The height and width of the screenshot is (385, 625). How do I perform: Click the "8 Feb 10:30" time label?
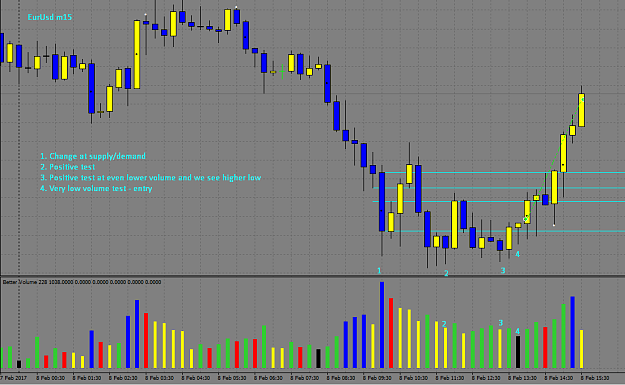[413, 378]
